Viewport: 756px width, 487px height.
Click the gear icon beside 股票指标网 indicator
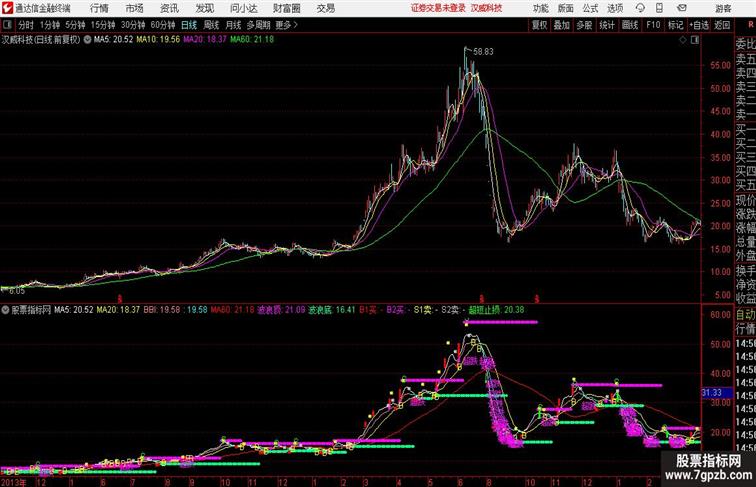coord(5,310)
